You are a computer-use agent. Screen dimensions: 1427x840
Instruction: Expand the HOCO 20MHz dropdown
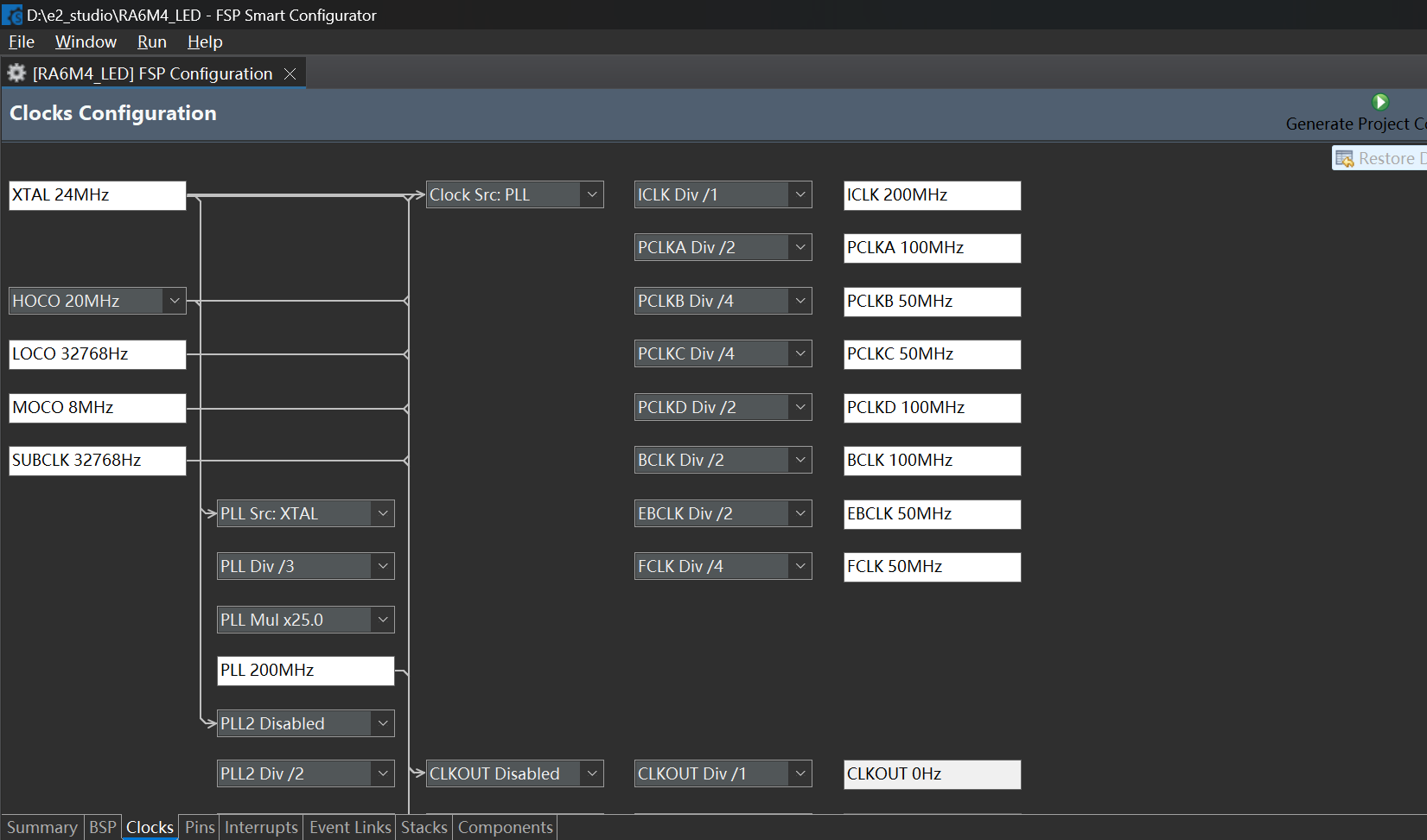(175, 301)
